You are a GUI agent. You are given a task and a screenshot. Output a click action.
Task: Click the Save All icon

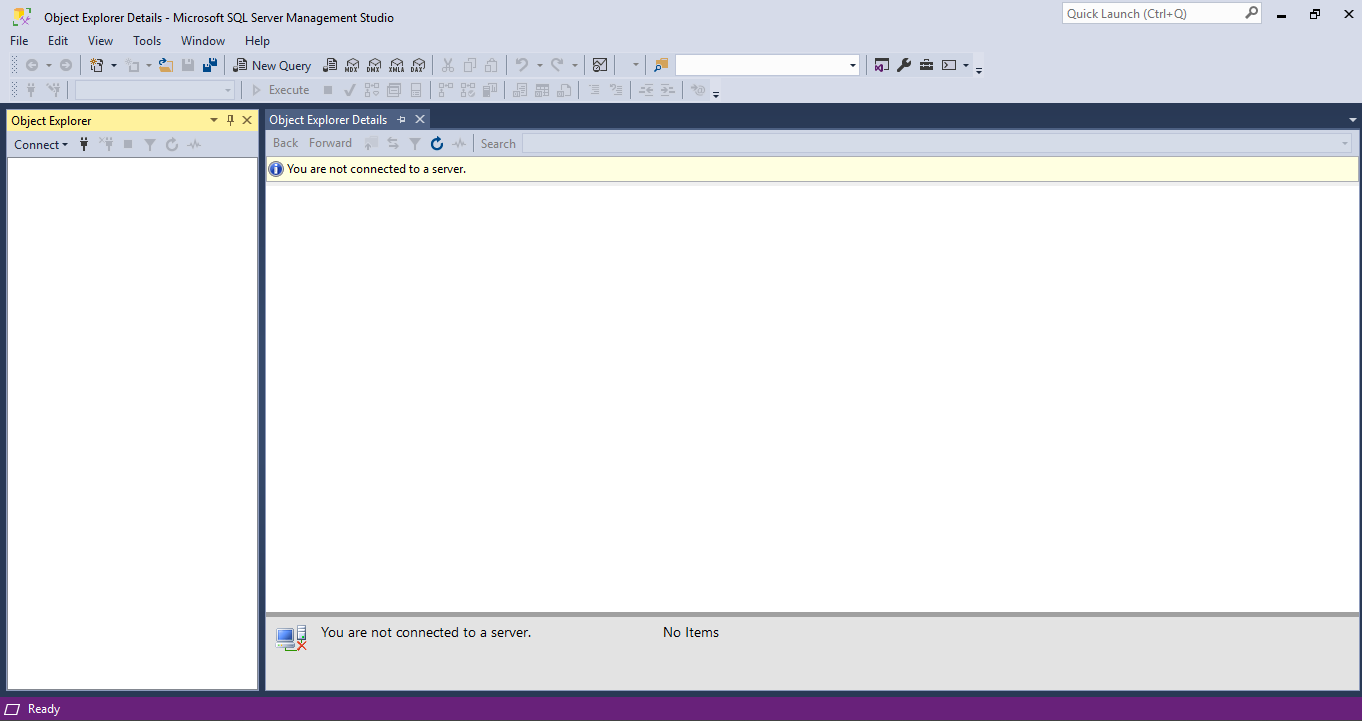tap(210, 64)
